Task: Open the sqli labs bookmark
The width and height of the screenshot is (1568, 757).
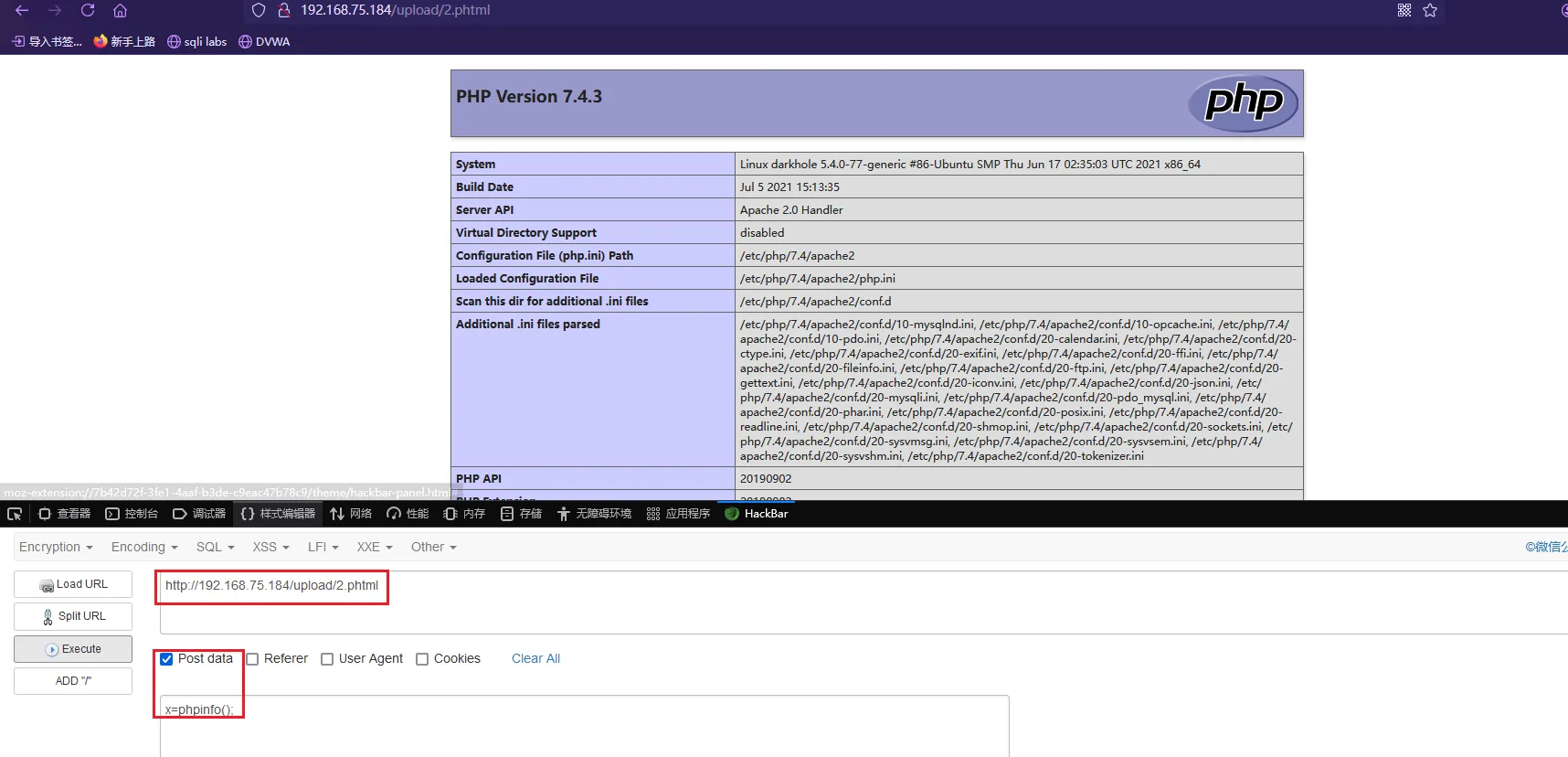Action: coord(196,41)
